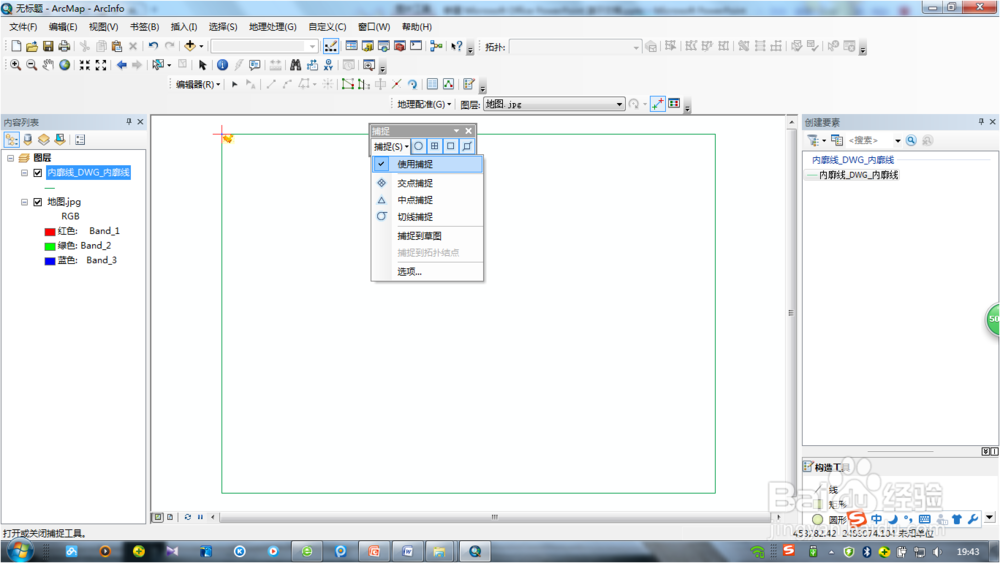Image resolution: width=1000 pixels, height=563 pixels.
Task: Undo the last action
Action: pyautogui.click(x=153, y=46)
